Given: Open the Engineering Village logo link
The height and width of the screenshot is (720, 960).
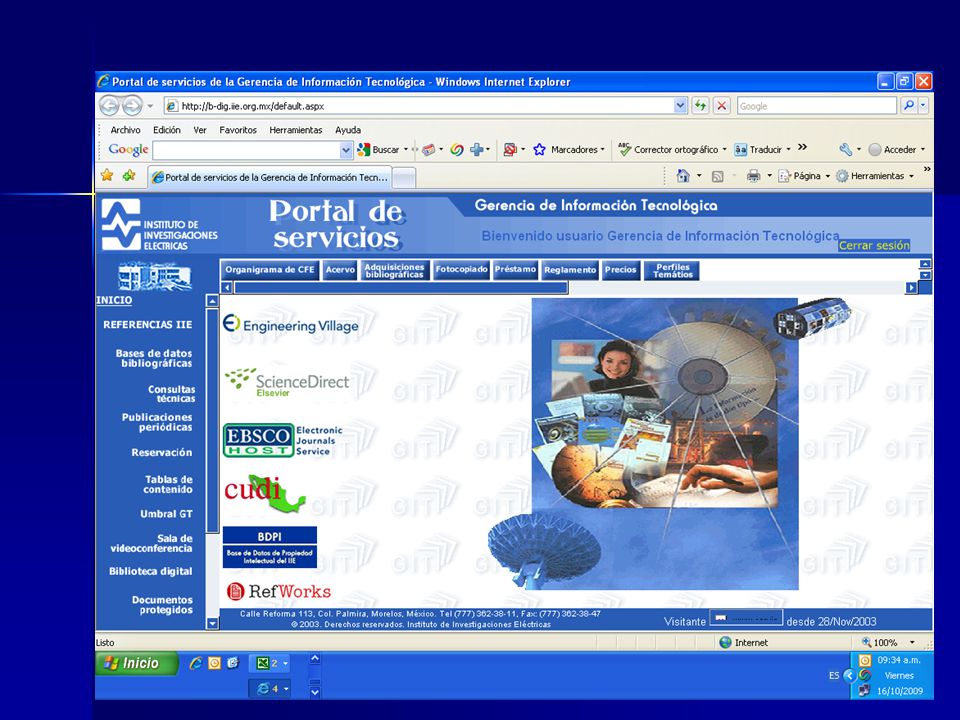Looking at the screenshot, I should click(x=290, y=324).
